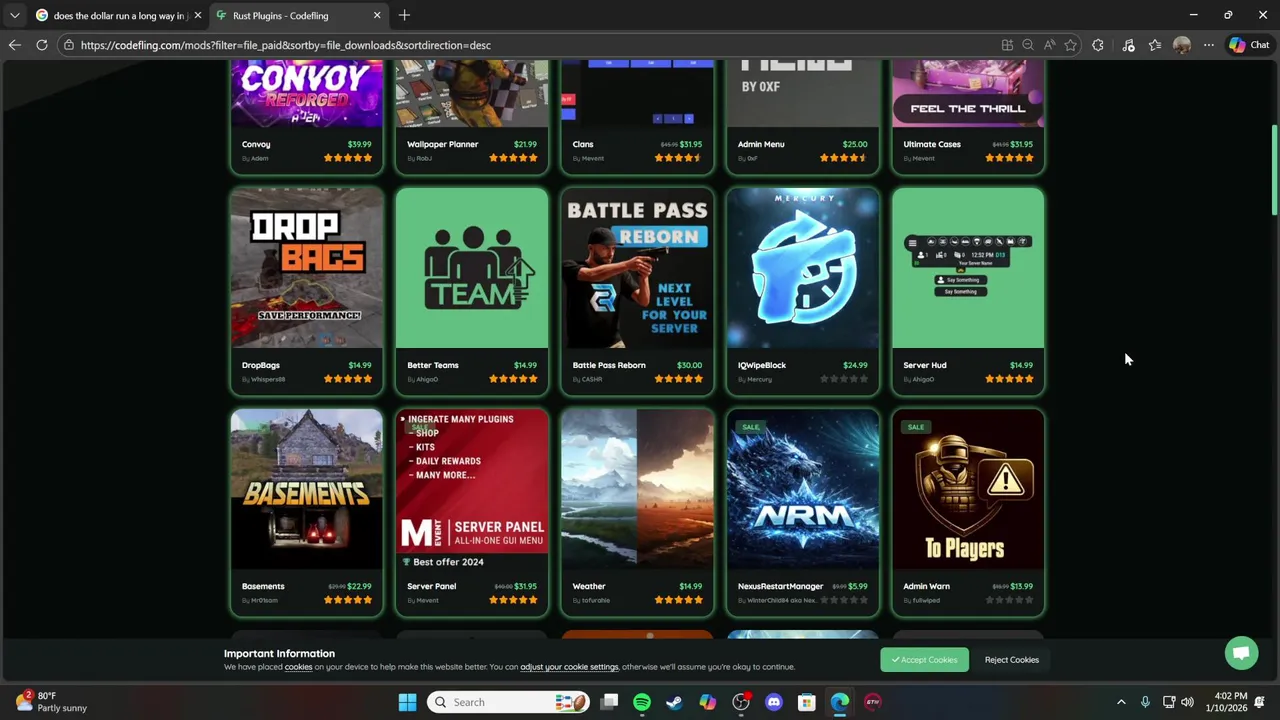Viewport: 1280px width, 720px height.
Task: Open the DropBags plugin thumbnail
Action: pos(307,268)
